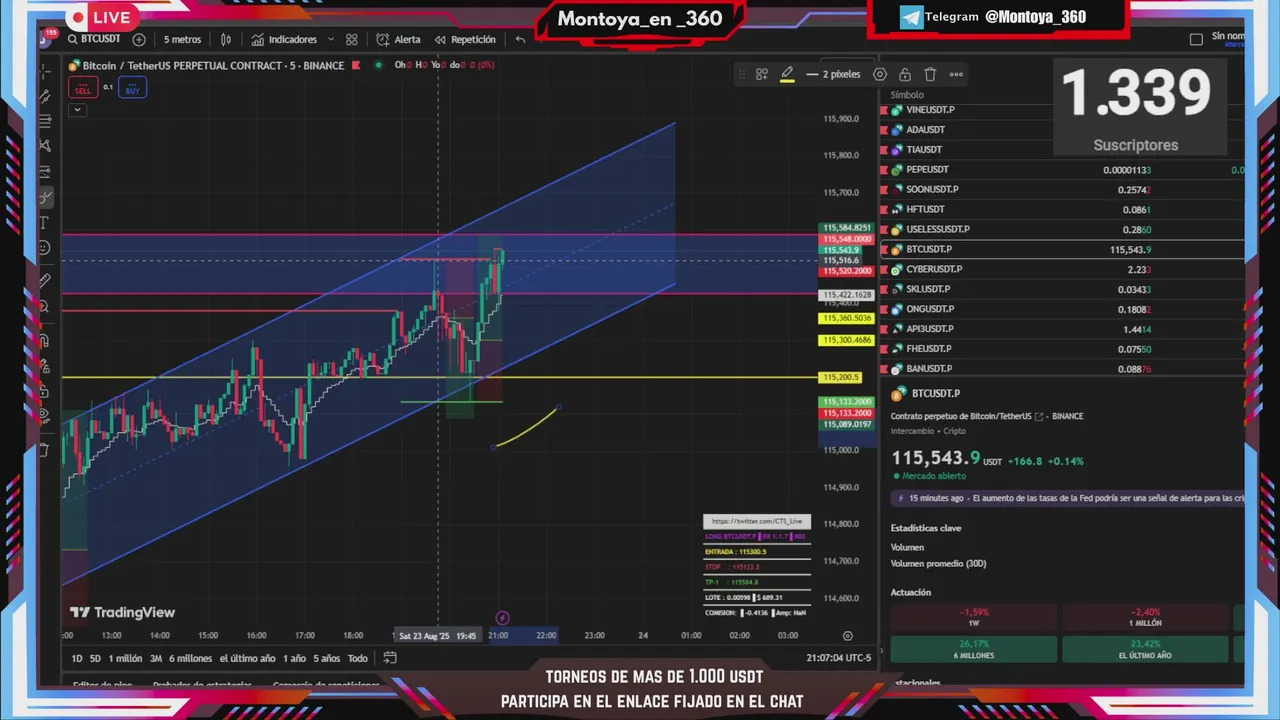
Task: Select the brush drawing tool in left toolbar
Action: 45,197
